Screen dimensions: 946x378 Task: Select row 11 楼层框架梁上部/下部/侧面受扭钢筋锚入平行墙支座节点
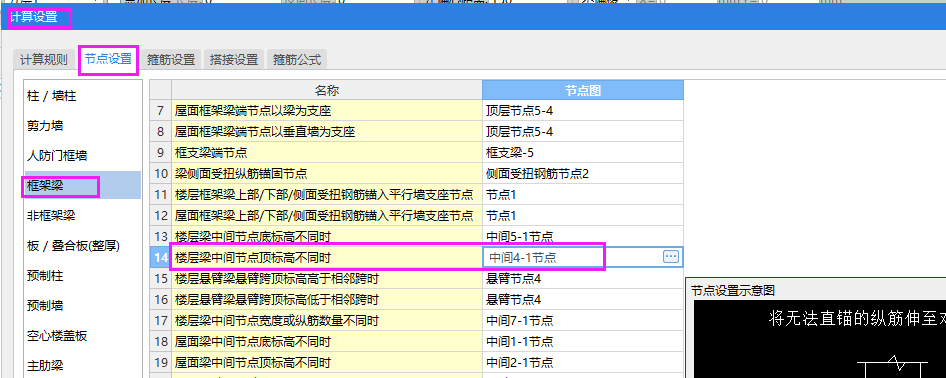point(327,195)
